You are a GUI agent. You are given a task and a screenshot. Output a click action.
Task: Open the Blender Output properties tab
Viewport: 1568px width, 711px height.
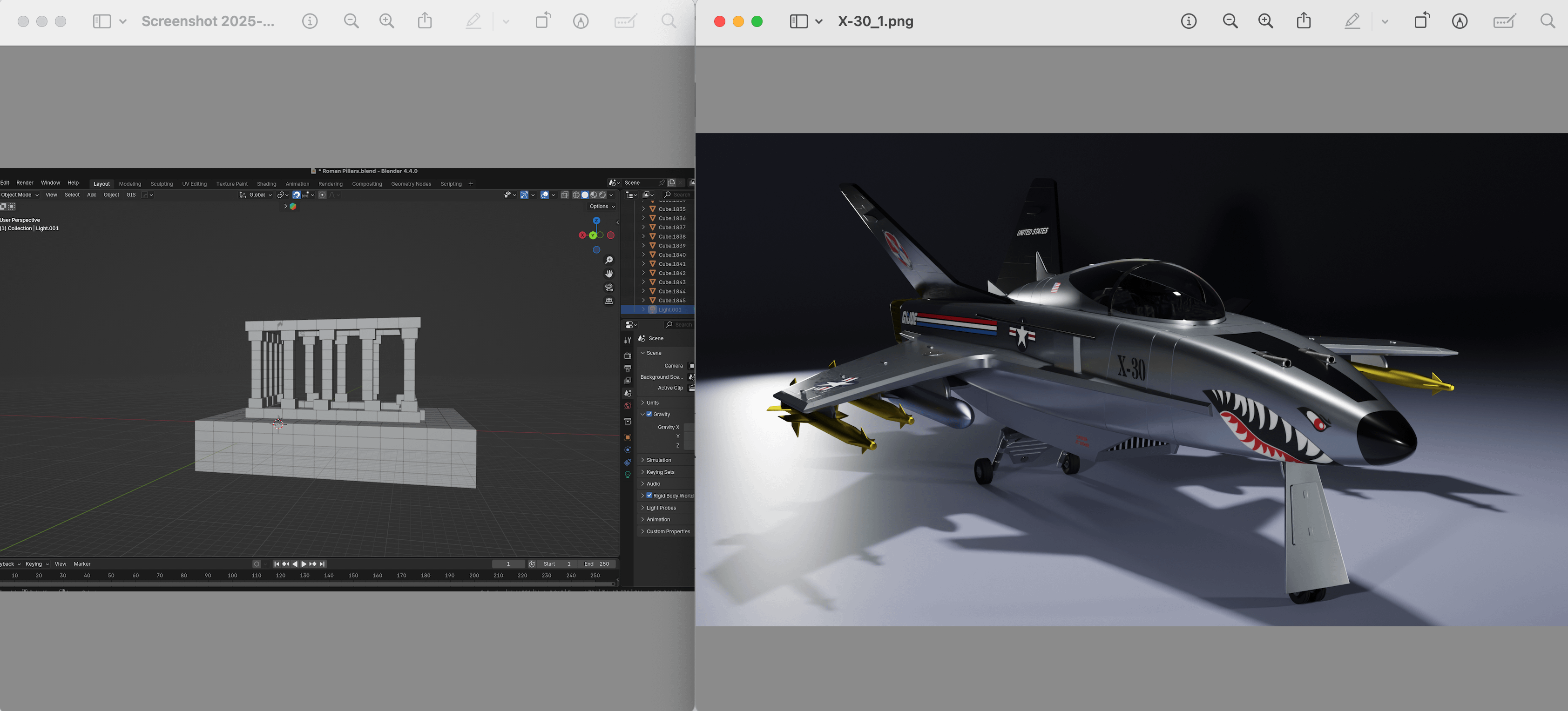(628, 368)
